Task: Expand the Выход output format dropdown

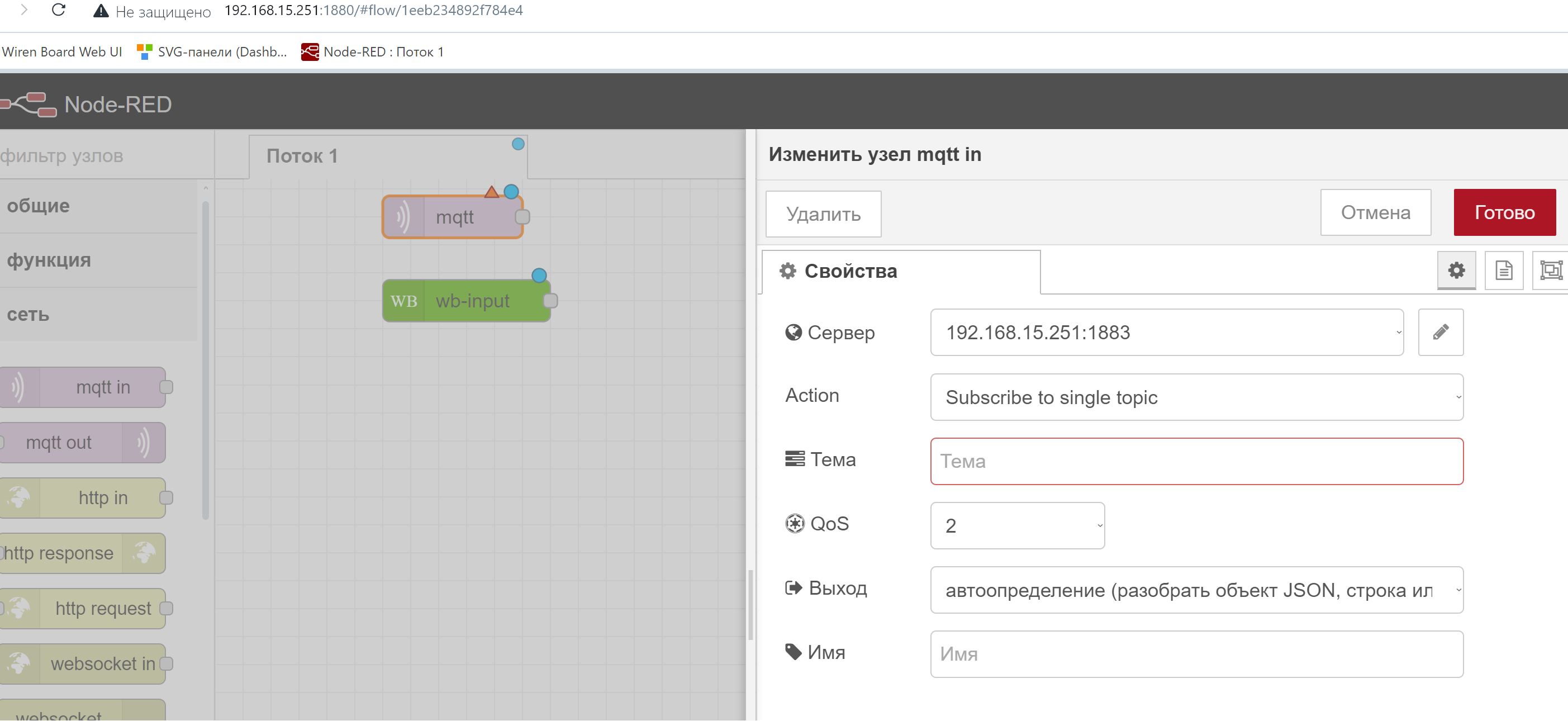Action: tap(1195, 590)
